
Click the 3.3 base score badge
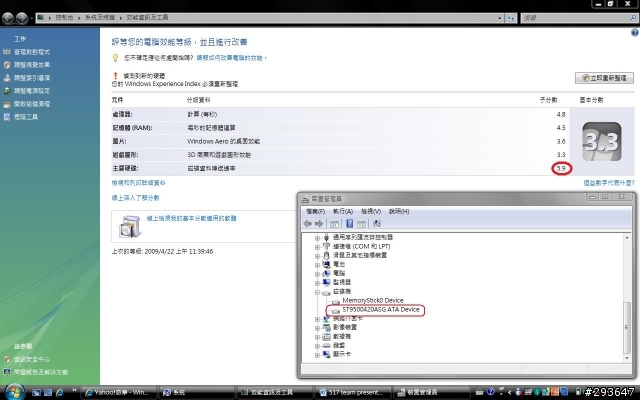[x=602, y=142]
